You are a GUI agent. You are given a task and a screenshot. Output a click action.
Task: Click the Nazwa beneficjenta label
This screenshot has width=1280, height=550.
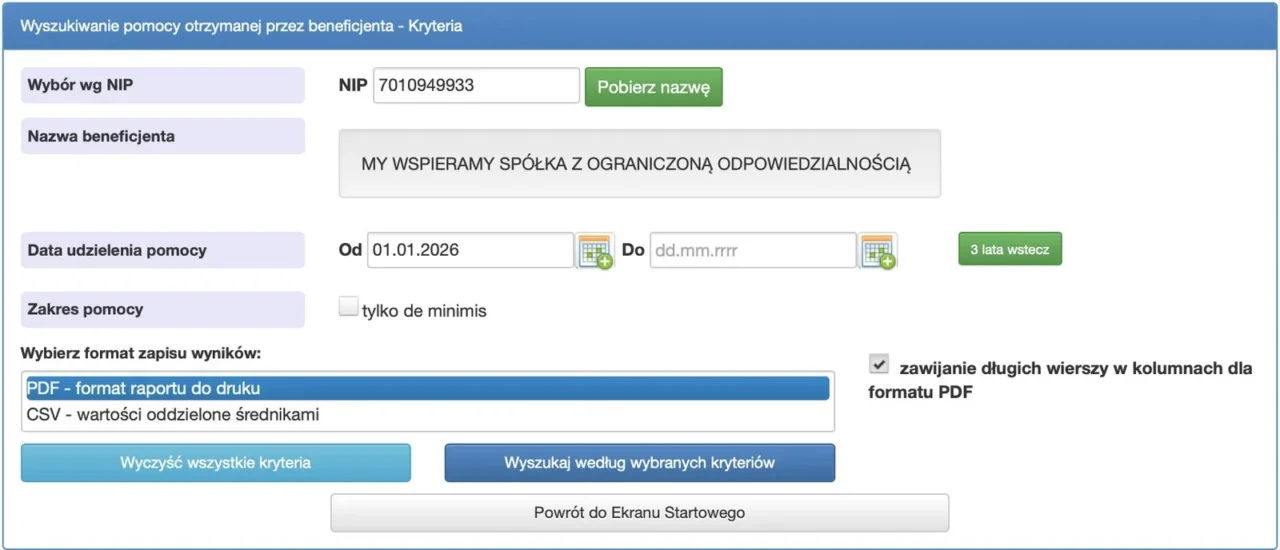click(x=163, y=136)
